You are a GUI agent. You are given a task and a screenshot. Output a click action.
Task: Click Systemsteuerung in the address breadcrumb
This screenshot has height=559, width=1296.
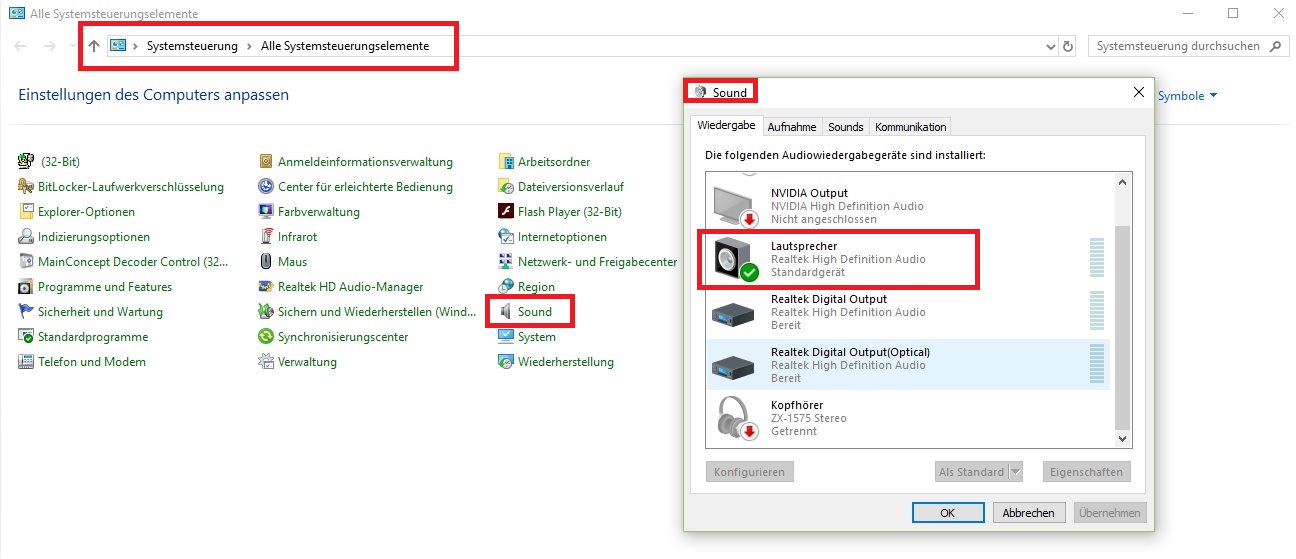192,46
